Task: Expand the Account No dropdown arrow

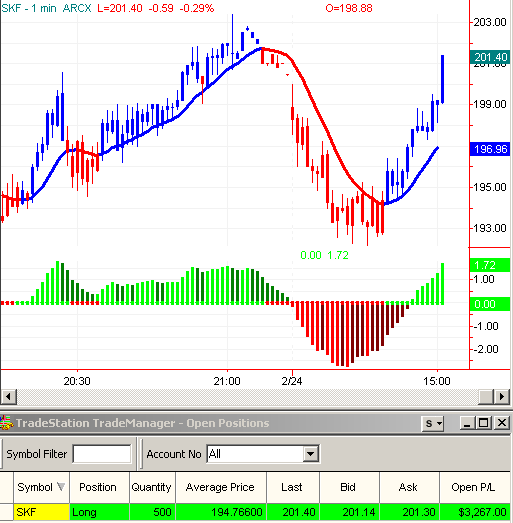Action: [x=311, y=454]
